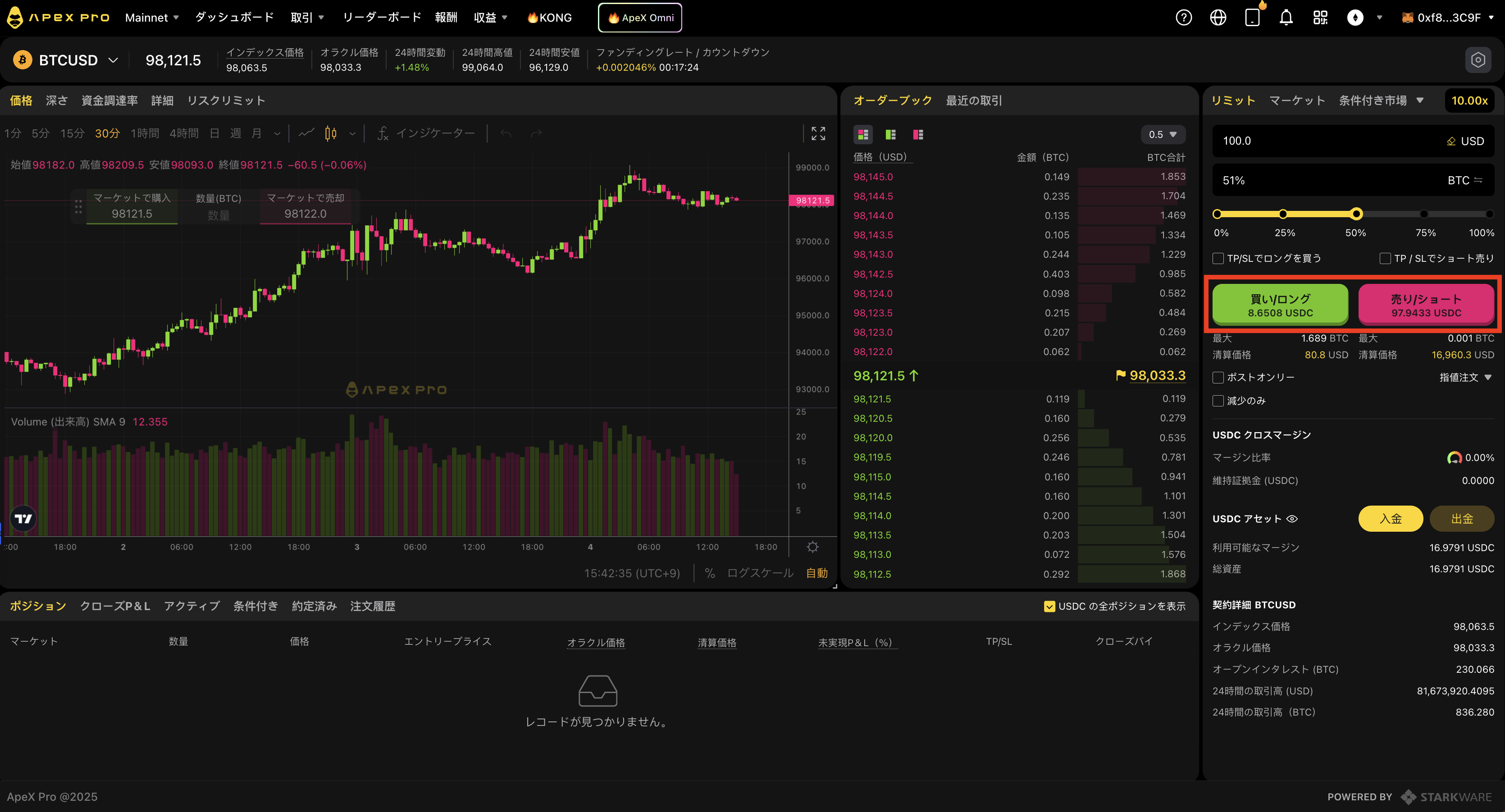Viewport: 1505px width, 812px height.
Task: Expand the BTCUSD market selector
Action: pyautogui.click(x=114, y=60)
